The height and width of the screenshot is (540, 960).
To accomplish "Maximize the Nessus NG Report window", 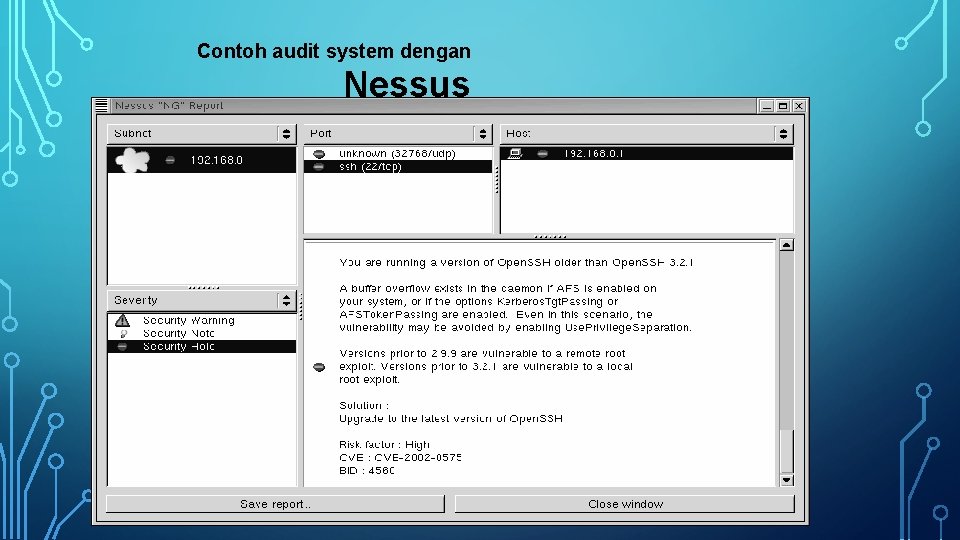I will [x=783, y=106].
